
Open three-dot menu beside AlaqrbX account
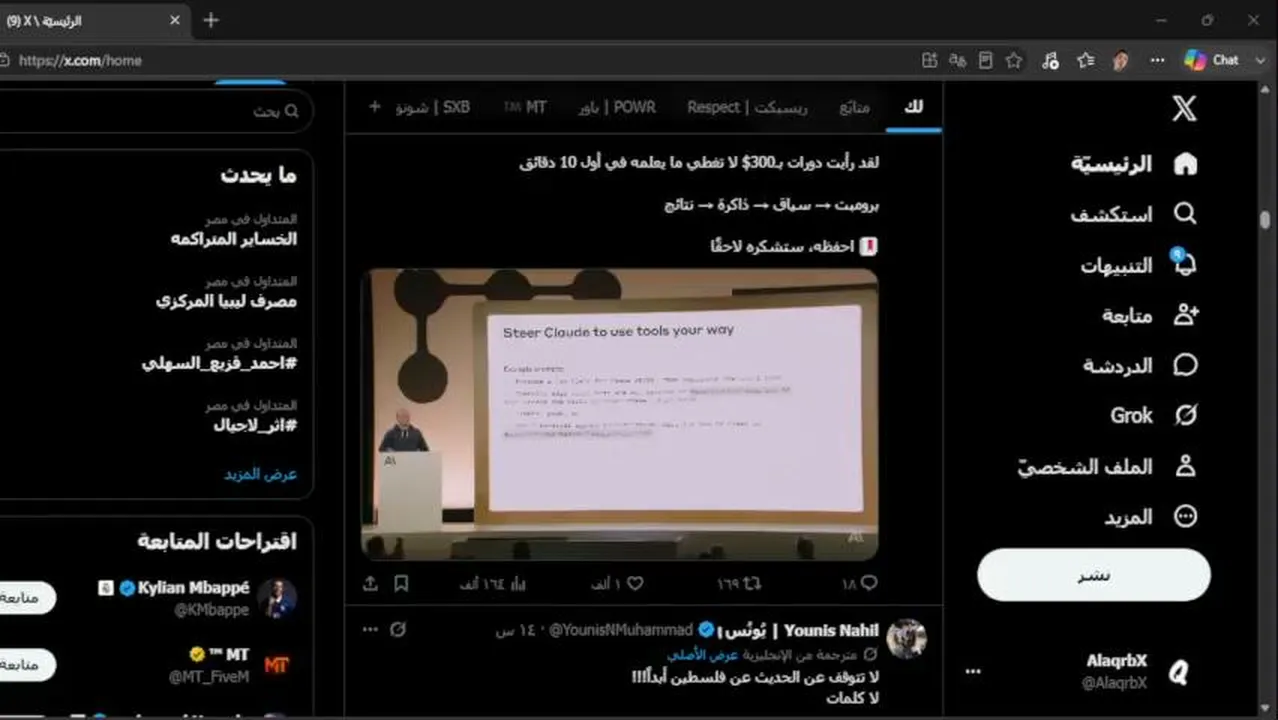973,672
